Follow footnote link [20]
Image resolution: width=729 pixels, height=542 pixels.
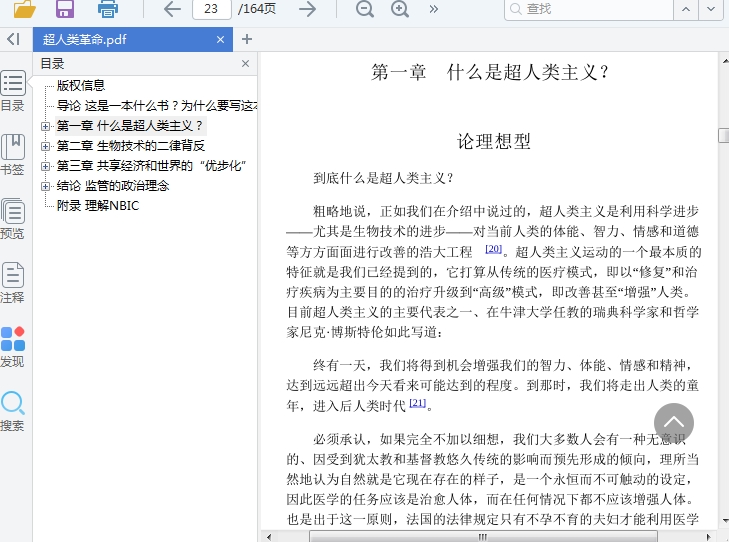493,249
